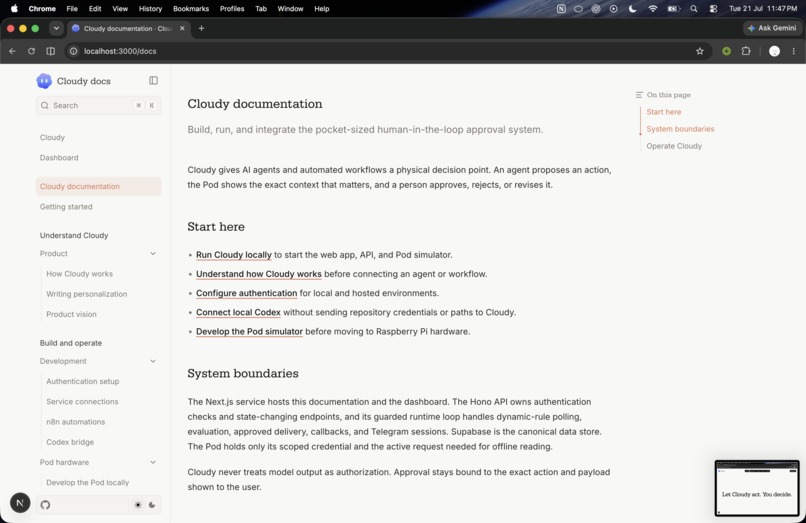Open Writing personalization page
This screenshot has height=523, width=806.
tap(86, 294)
